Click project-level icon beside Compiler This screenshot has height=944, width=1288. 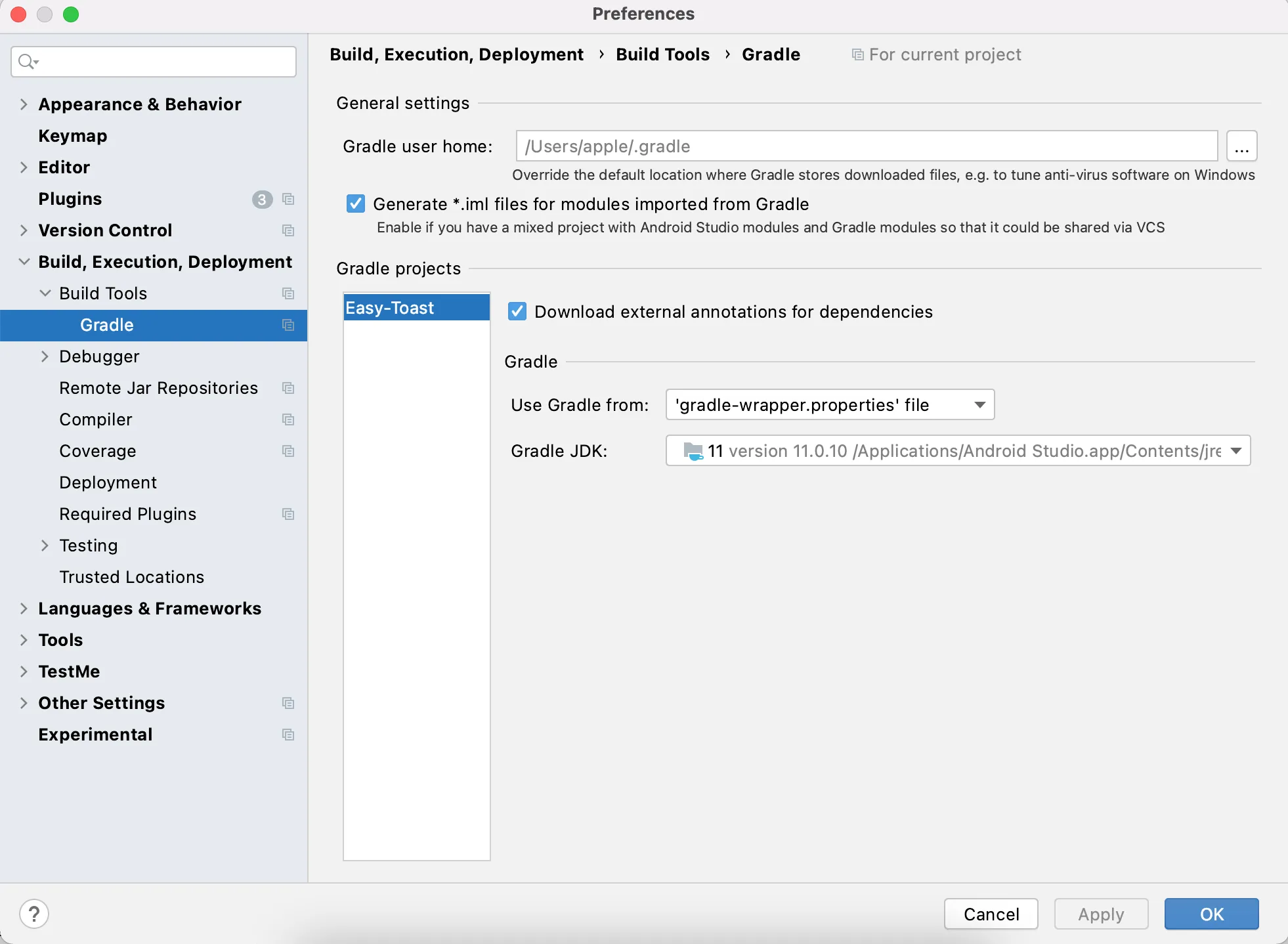tap(288, 419)
